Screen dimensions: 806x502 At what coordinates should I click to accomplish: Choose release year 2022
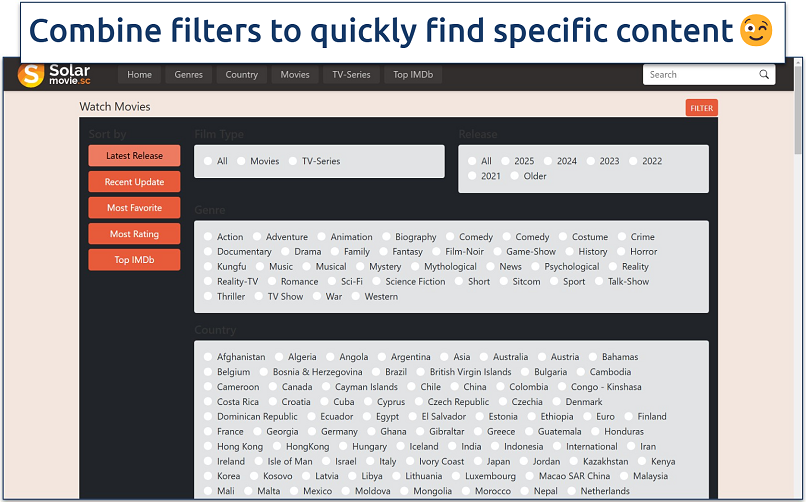pyautogui.click(x=633, y=161)
